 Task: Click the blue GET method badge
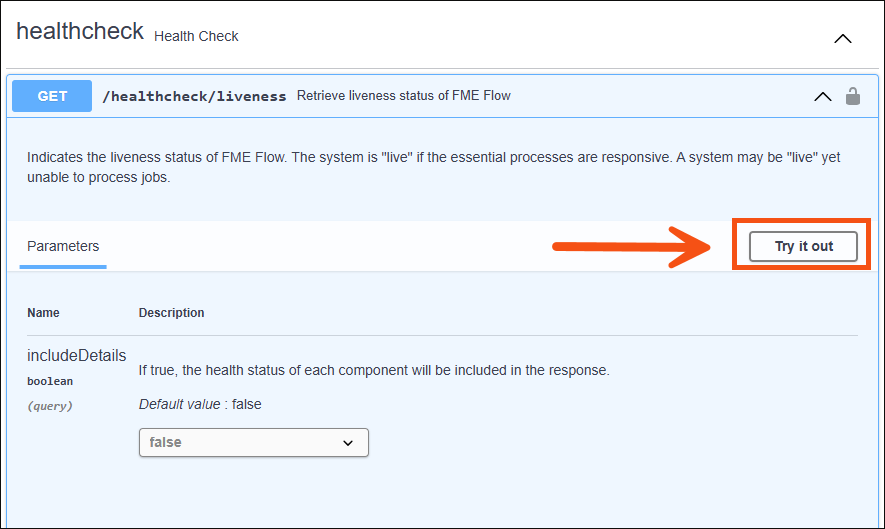pos(52,96)
